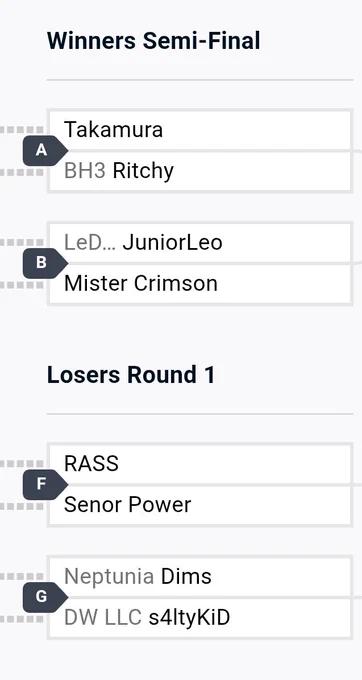Select BH3 Ritchy entrant row
362x680 pixels.
tap(199, 171)
